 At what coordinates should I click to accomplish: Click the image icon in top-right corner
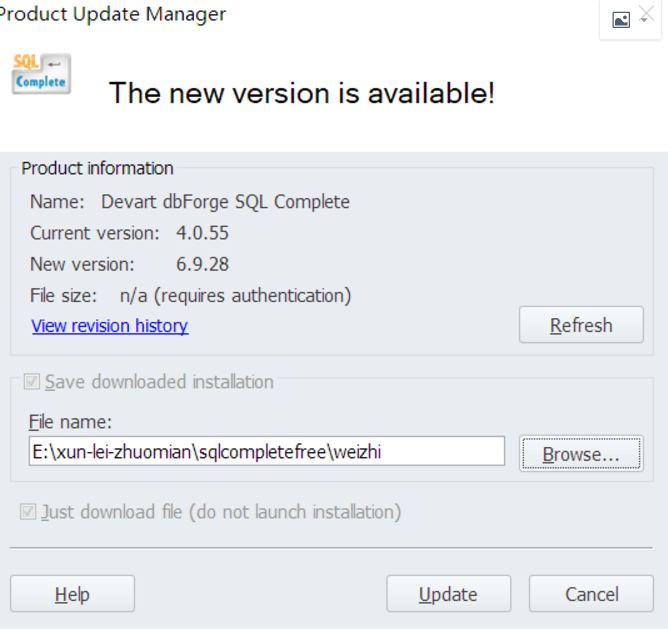(621, 20)
